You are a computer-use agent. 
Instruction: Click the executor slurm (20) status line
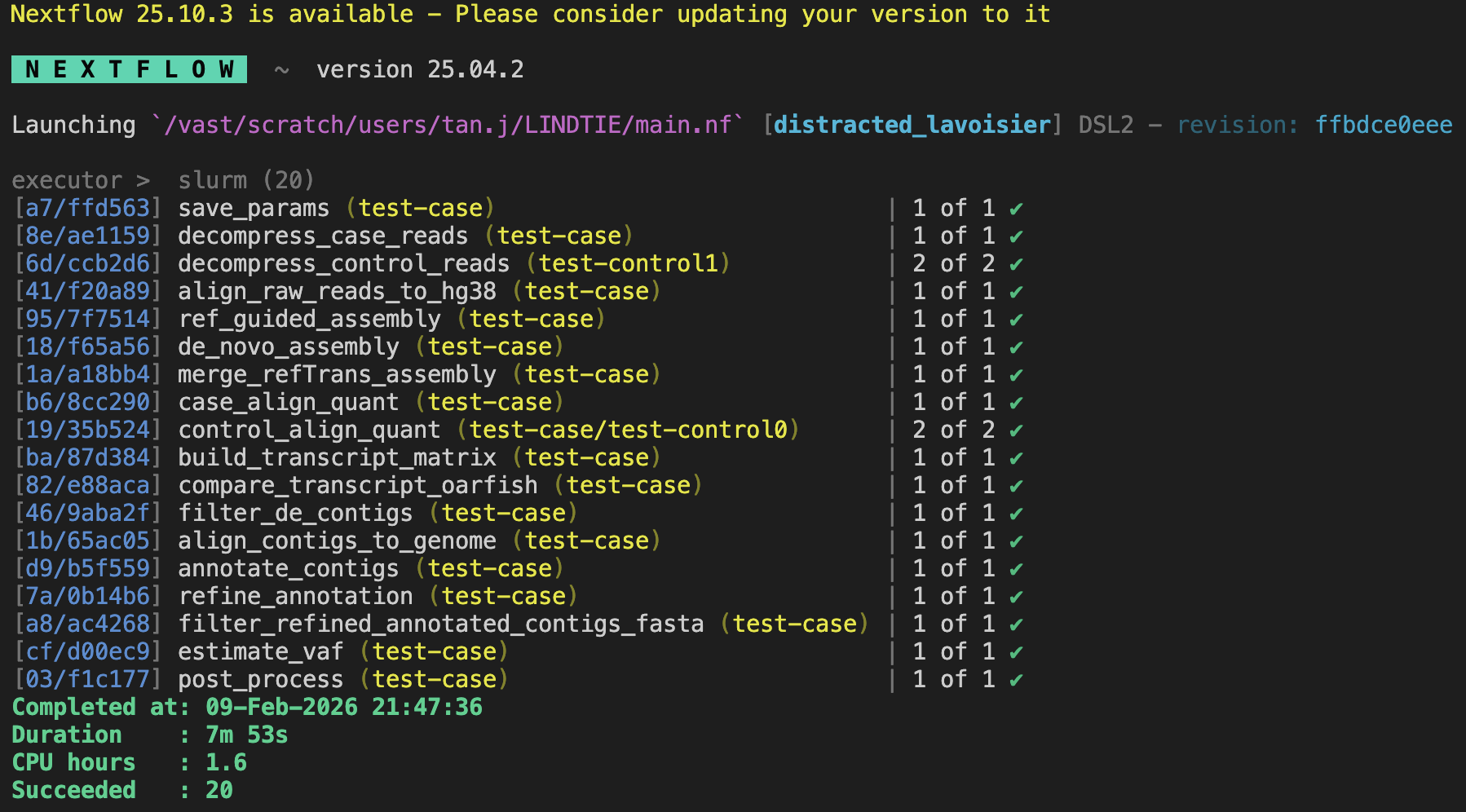[163, 179]
